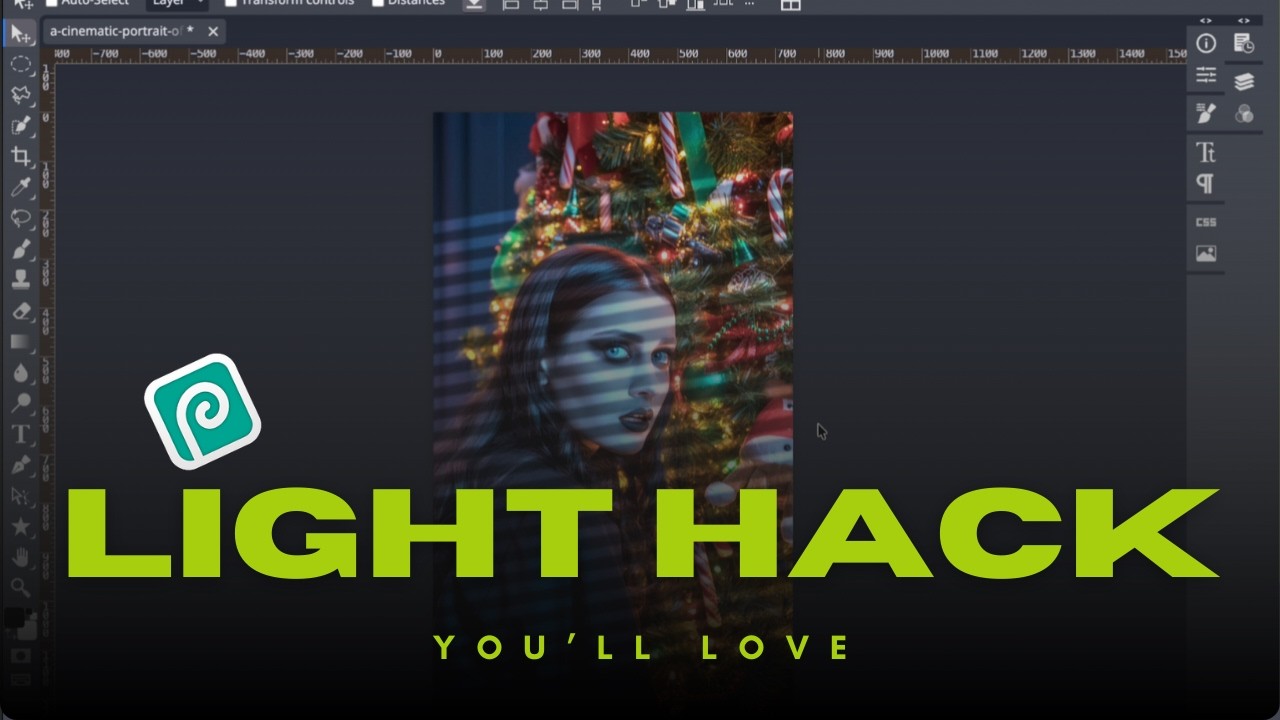Close the a-cinematic-portrait document tab

click(213, 32)
